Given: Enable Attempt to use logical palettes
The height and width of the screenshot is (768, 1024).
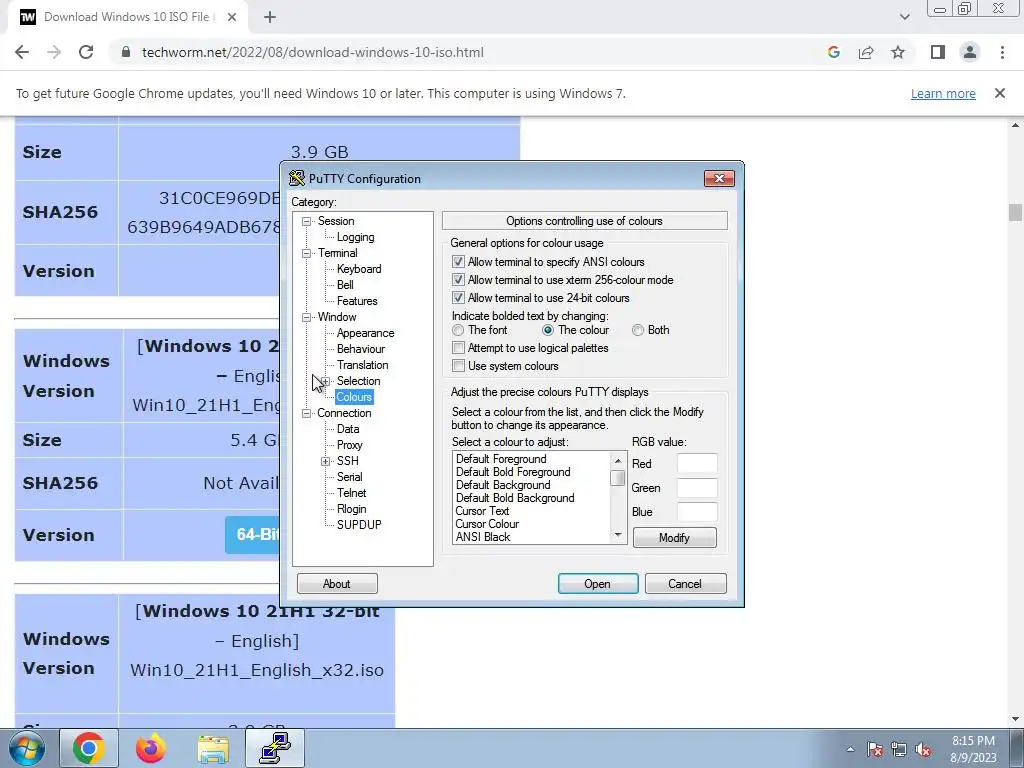Looking at the screenshot, I should (x=458, y=348).
